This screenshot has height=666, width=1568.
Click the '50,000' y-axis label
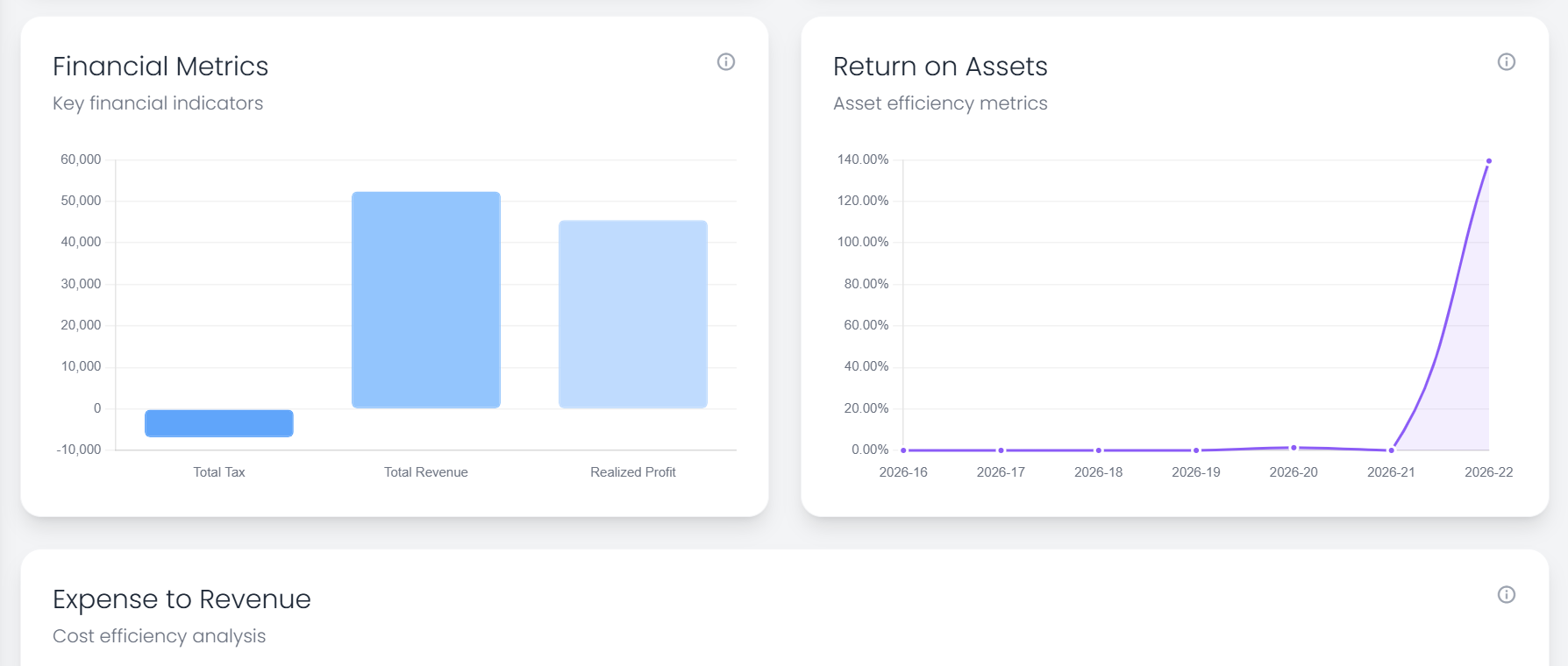pos(81,201)
